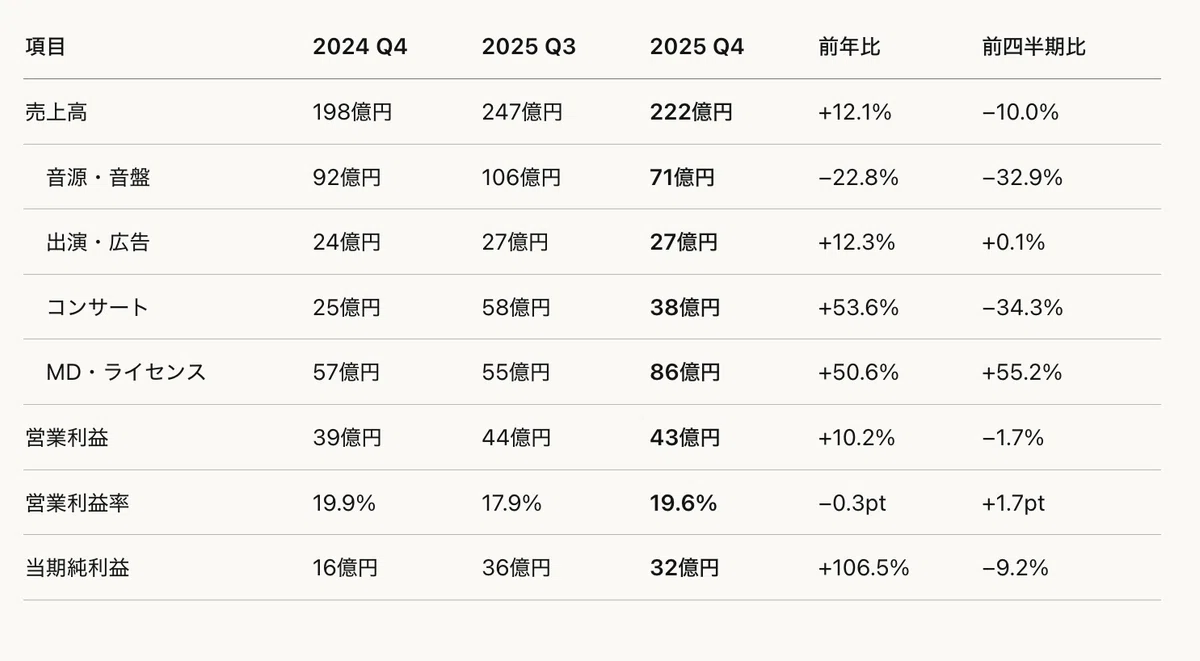Click the 項目 column header
Screen dimensions: 1200x661
pyautogui.click(x=45, y=47)
